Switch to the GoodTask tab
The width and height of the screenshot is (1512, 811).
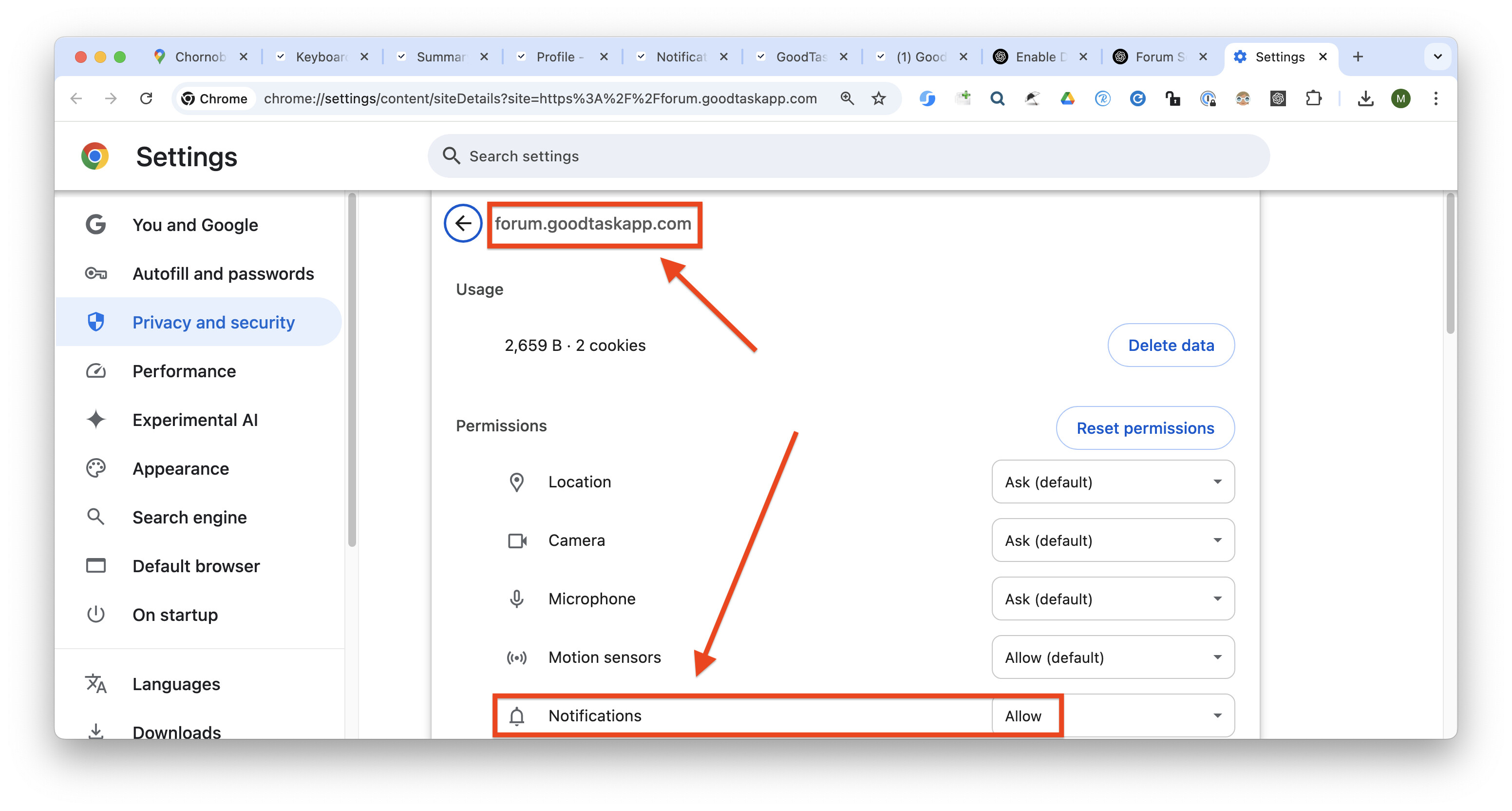click(801, 57)
